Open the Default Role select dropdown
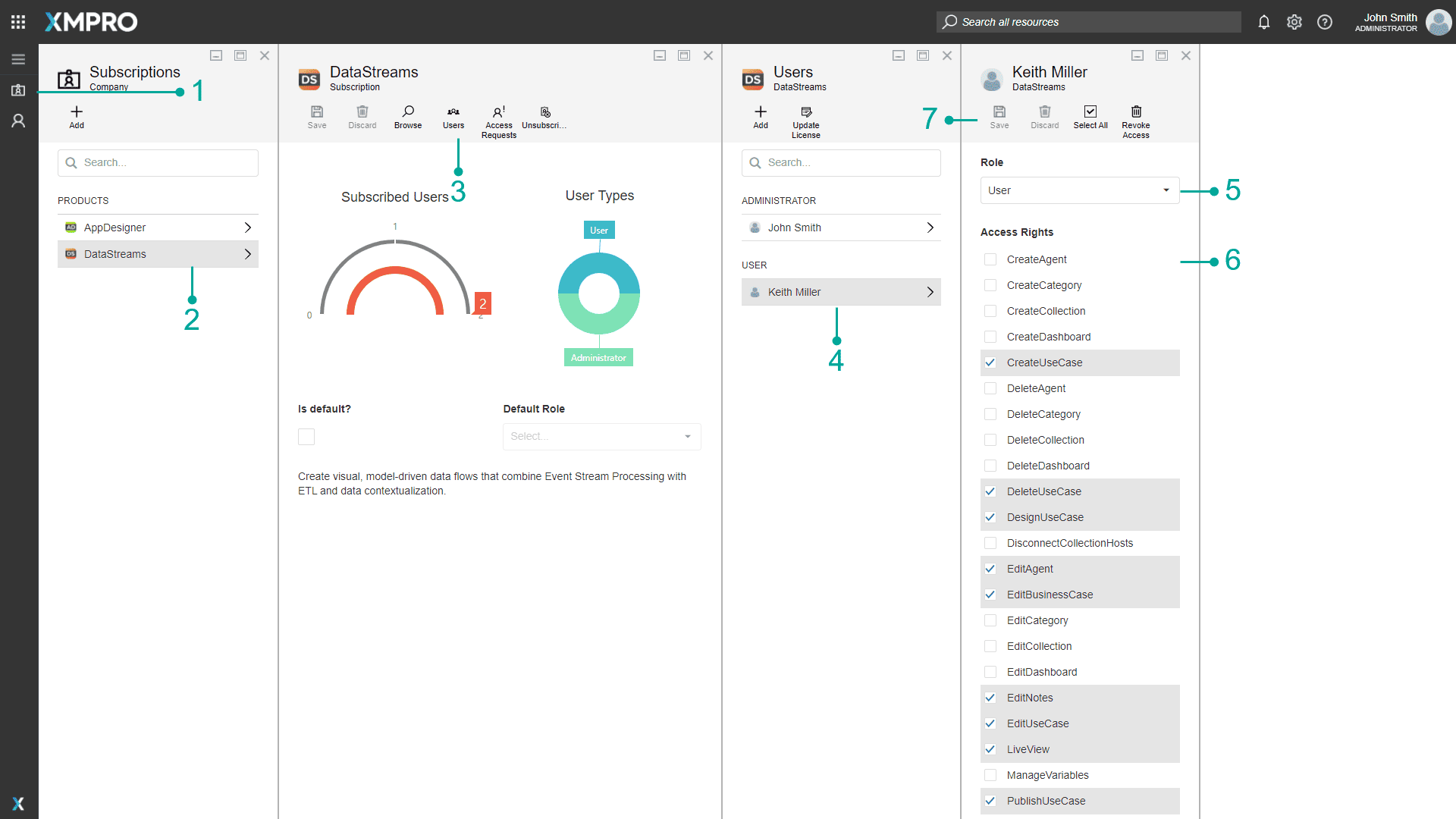This screenshot has width=1456, height=819. tap(601, 437)
